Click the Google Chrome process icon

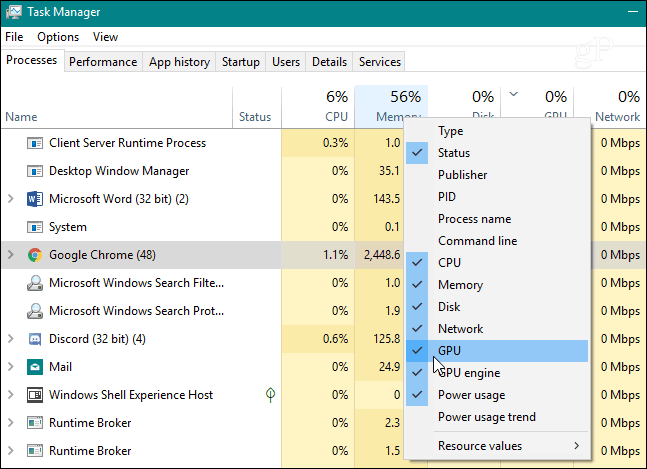(35, 255)
